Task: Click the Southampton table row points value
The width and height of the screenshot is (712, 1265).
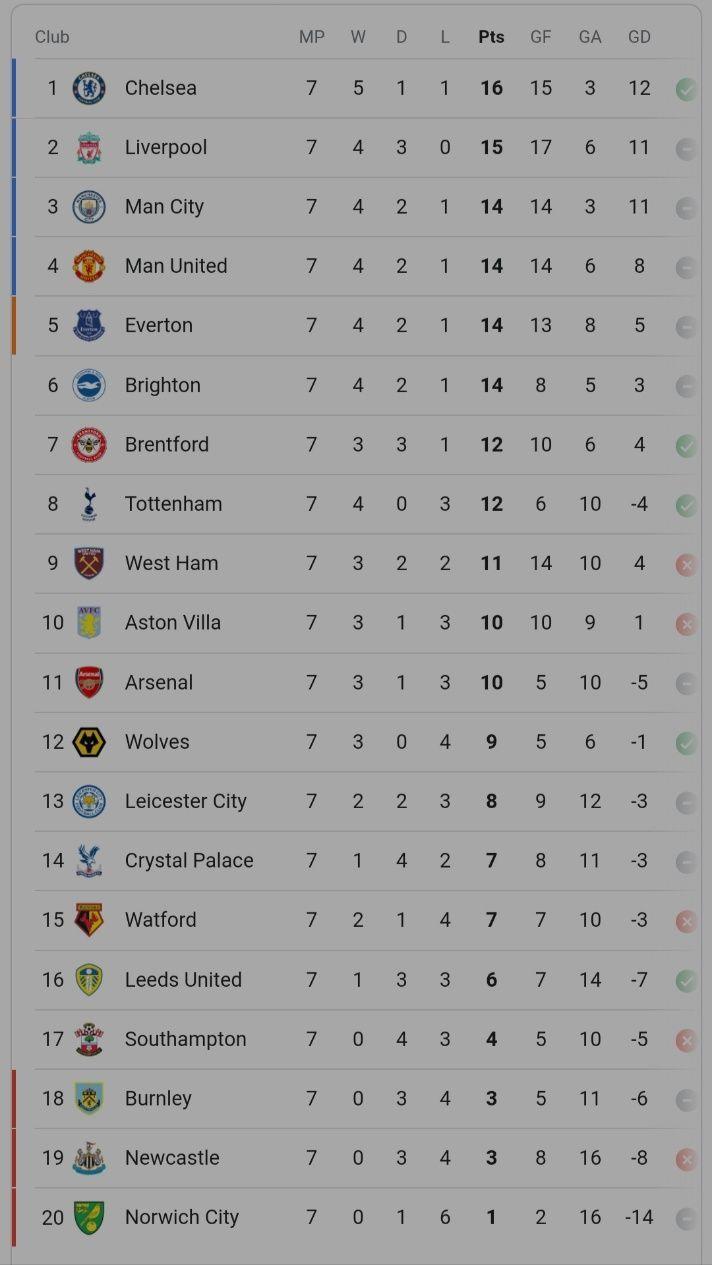Action: point(491,1039)
